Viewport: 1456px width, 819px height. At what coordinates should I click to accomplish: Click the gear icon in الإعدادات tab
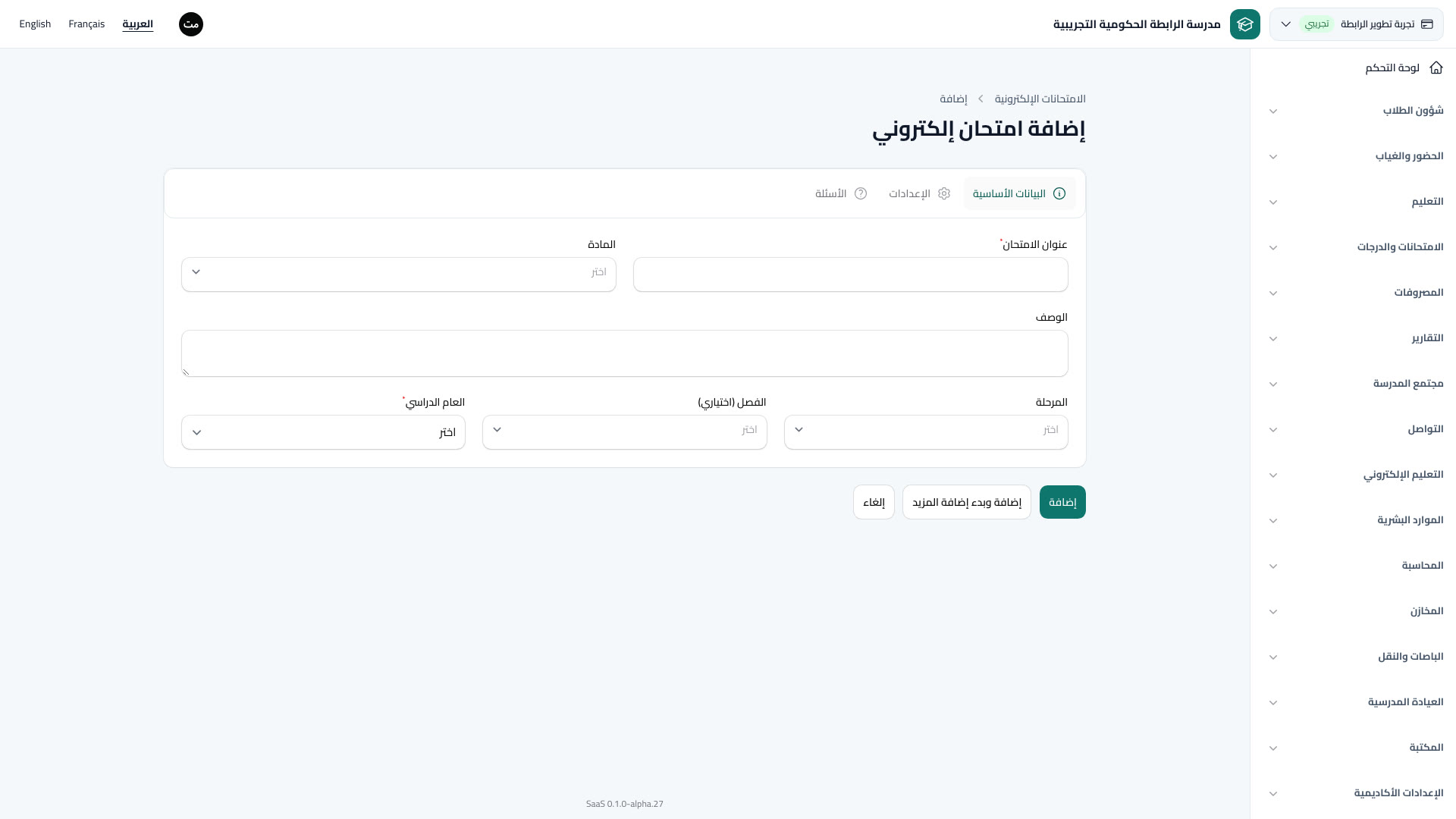pyautogui.click(x=944, y=193)
